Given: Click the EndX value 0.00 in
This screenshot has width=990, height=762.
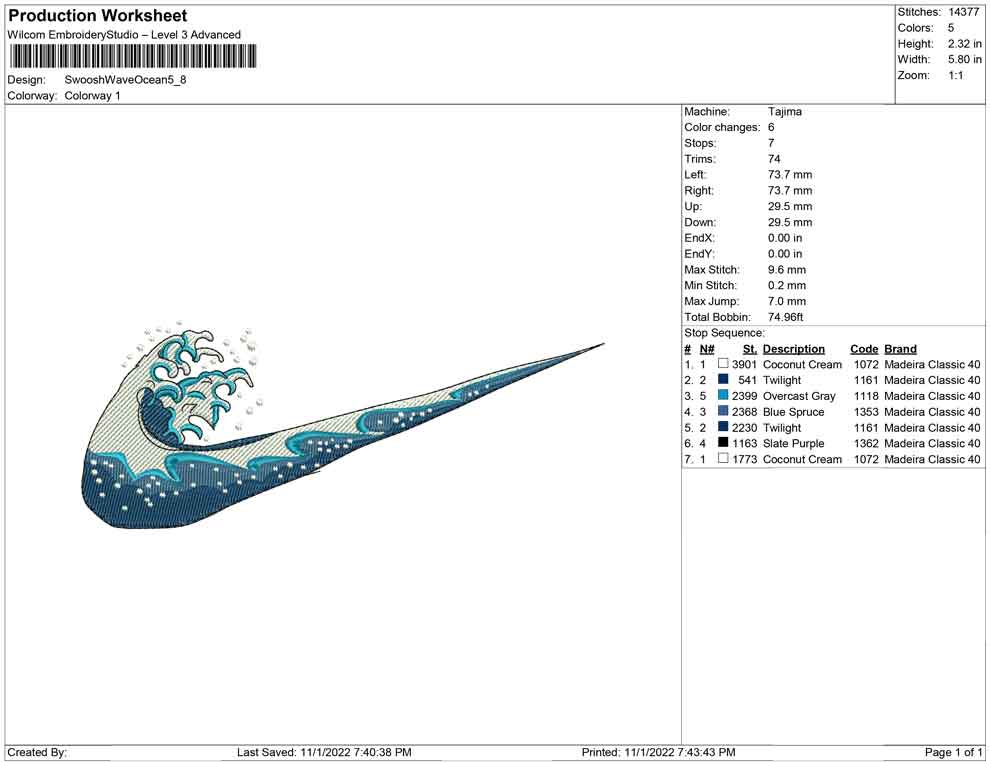Looking at the screenshot, I should click(785, 237).
